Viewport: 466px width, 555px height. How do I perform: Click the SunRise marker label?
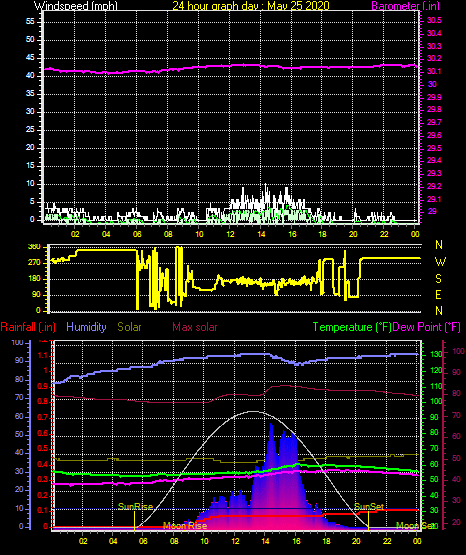coord(135,507)
